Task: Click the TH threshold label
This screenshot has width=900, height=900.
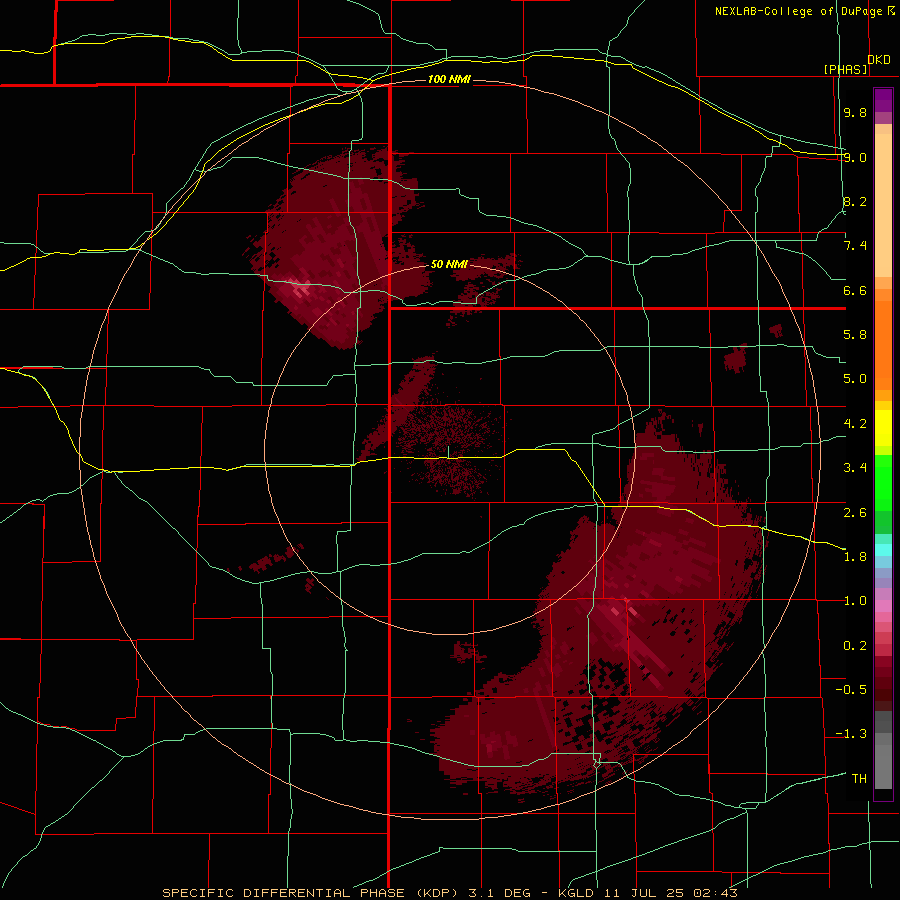Action: tap(859, 779)
